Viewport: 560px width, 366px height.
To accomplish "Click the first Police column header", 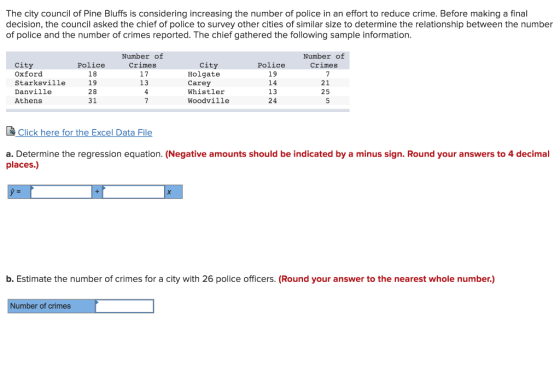I will (91, 65).
